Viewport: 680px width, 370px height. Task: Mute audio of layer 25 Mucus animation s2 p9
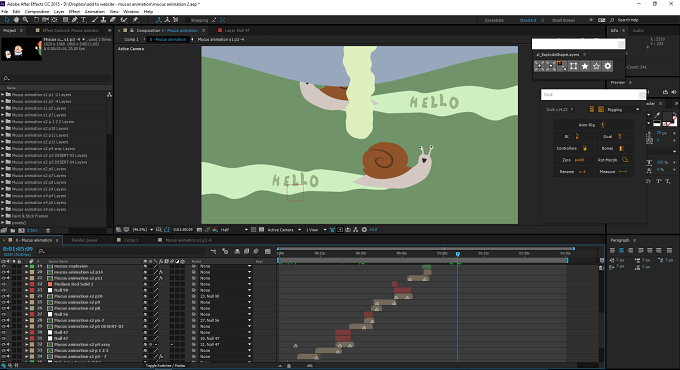pyautogui.click(x=9, y=302)
